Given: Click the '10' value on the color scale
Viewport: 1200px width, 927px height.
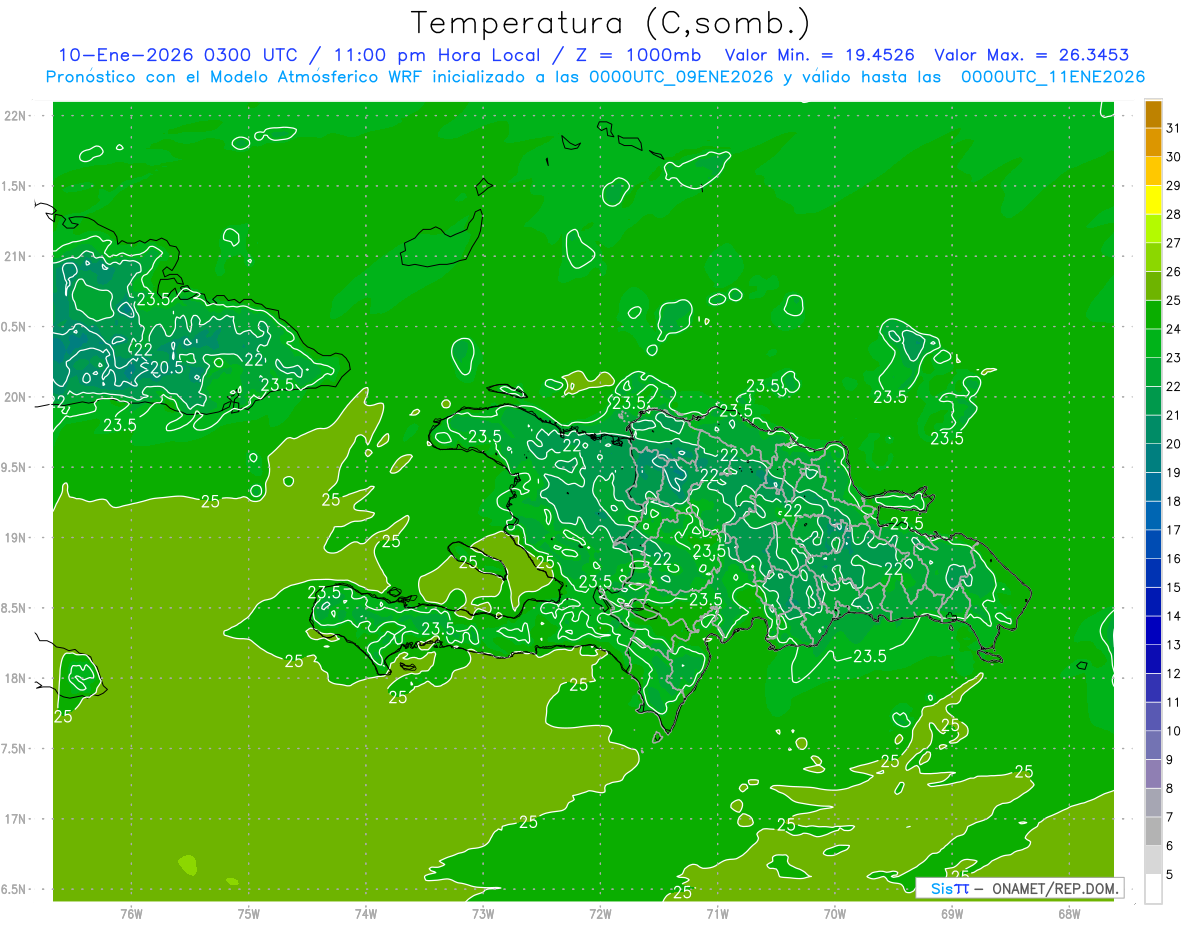Looking at the screenshot, I should pyautogui.click(x=1174, y=731).
